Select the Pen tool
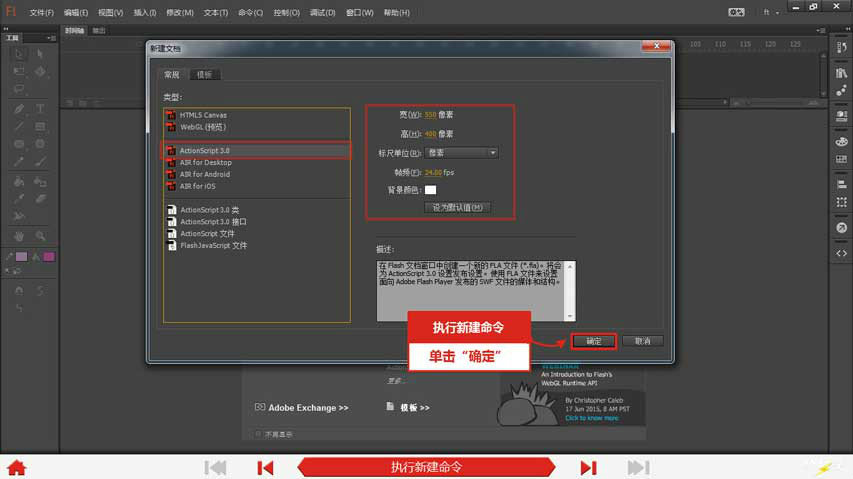 tap(19, 109)
